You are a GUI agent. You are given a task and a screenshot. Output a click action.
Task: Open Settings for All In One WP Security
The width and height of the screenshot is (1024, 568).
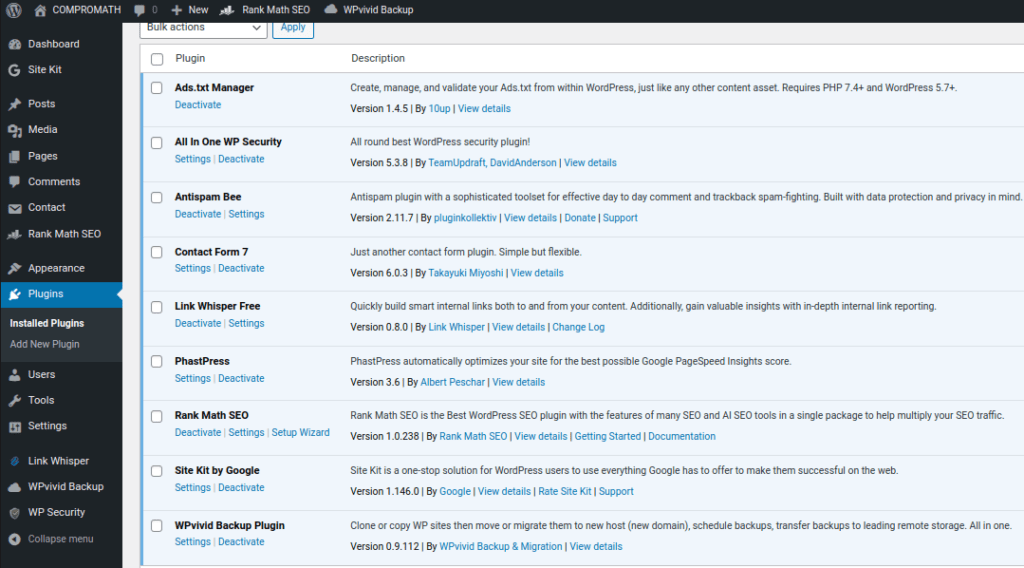click(x=193, y=159)
